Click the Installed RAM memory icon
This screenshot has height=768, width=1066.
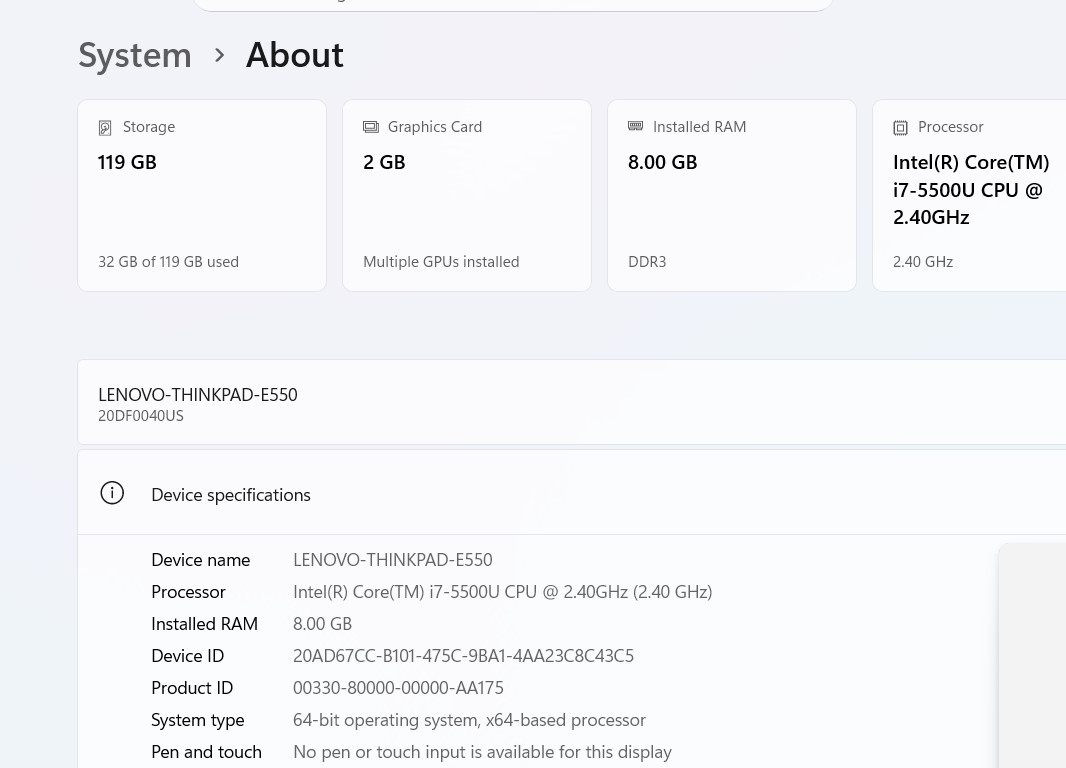636,126
